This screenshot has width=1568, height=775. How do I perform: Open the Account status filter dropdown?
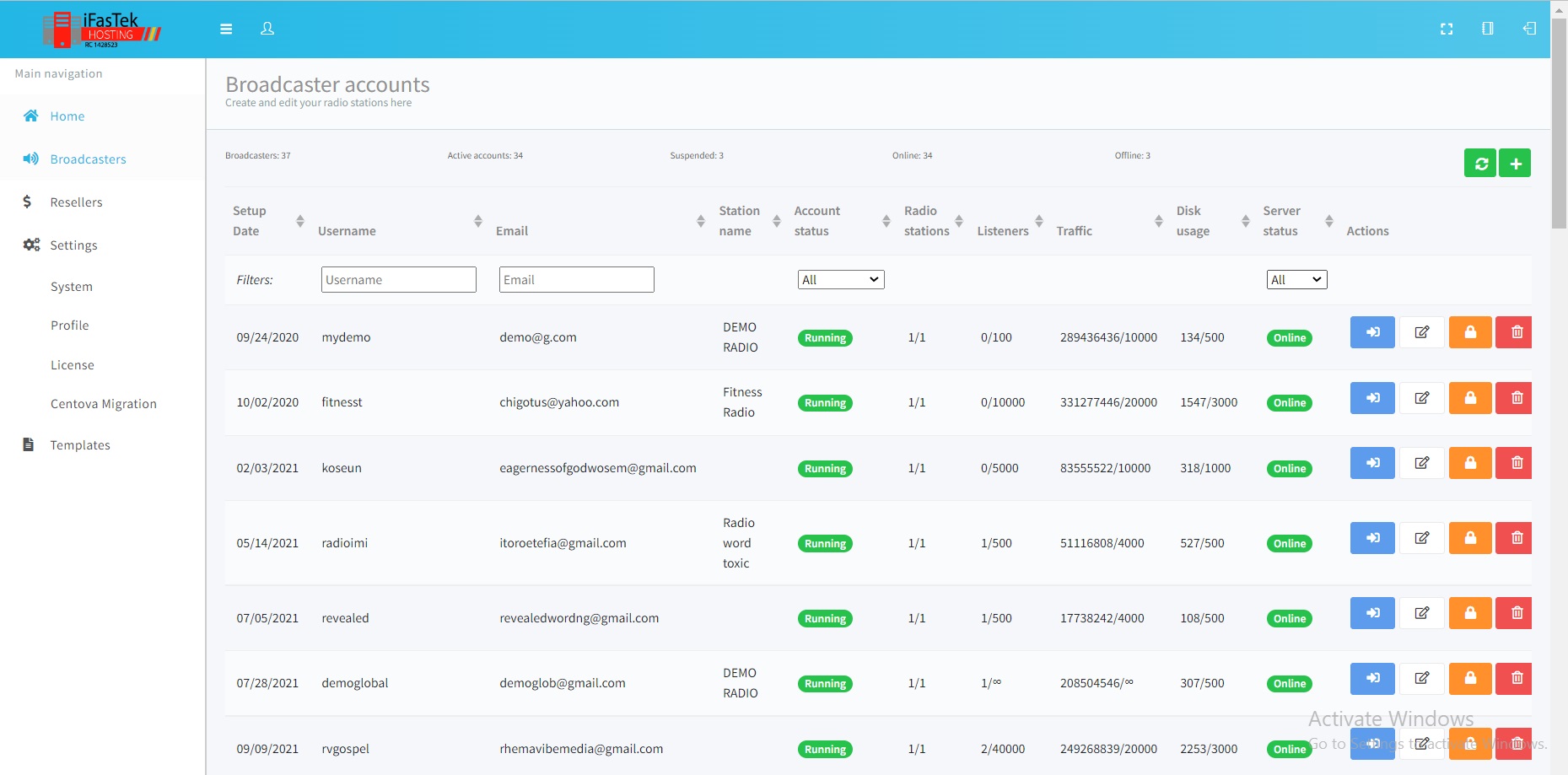point(840,280)
